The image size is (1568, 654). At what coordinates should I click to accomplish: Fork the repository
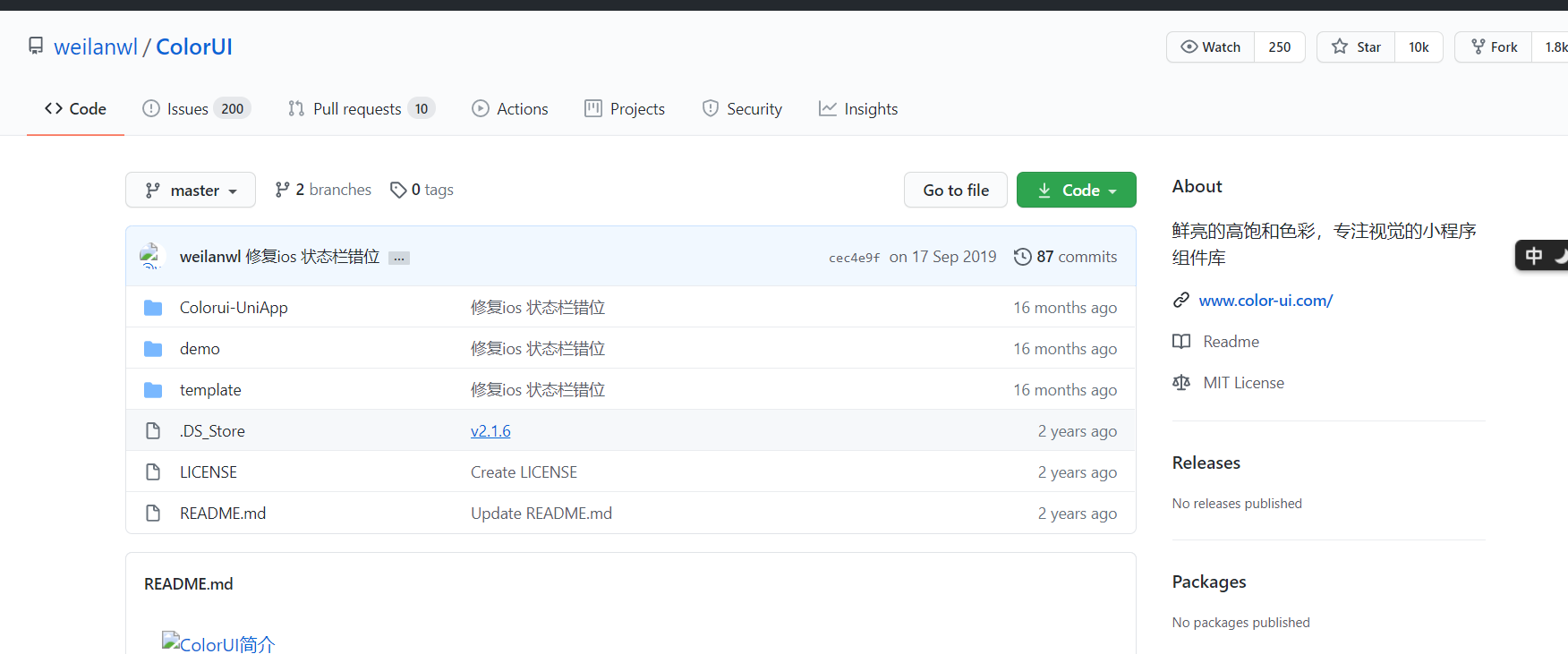point(1494,47)
